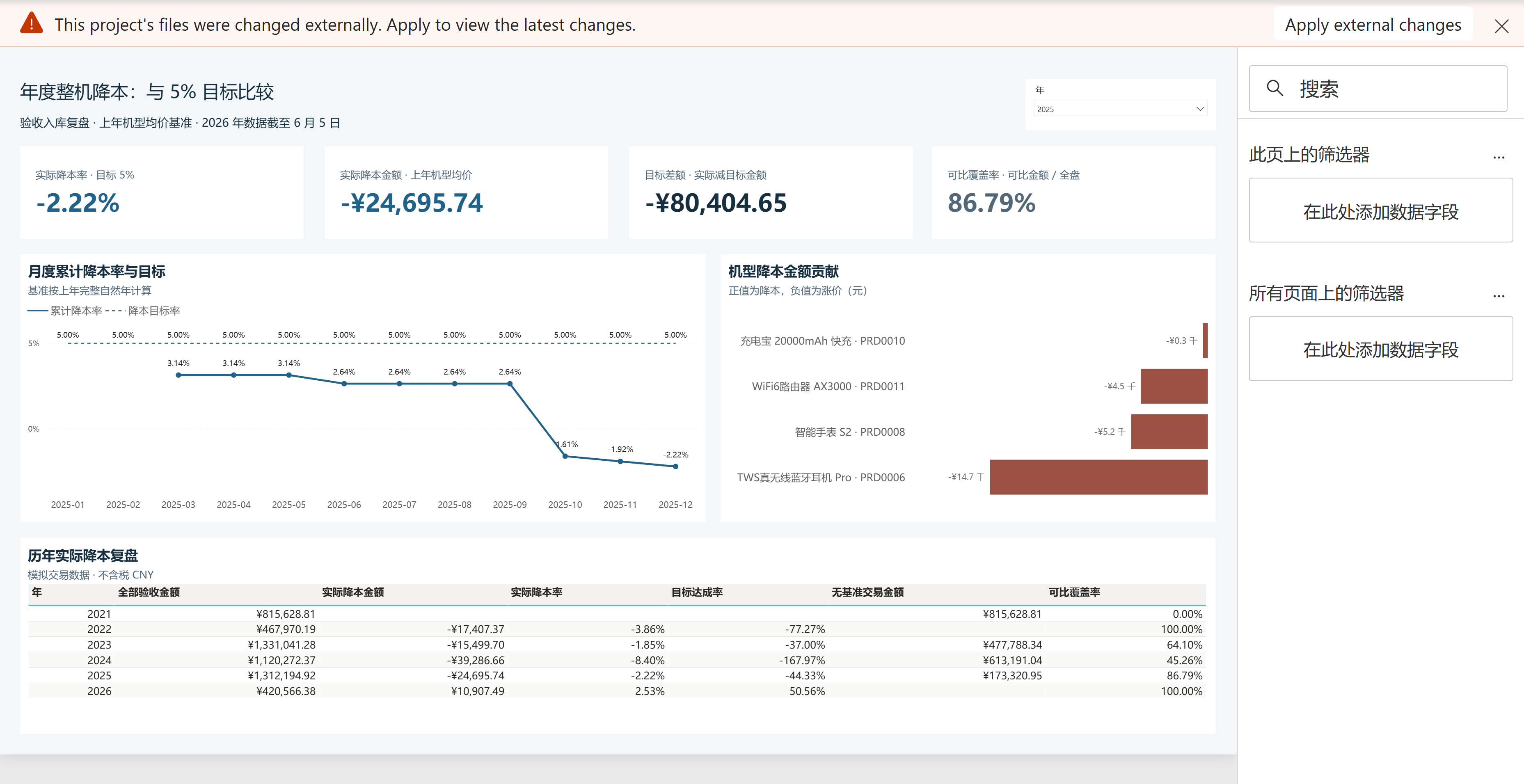Focus the 搜索 filter search box
The image size is (1524, 784).
coord(1377,89)
